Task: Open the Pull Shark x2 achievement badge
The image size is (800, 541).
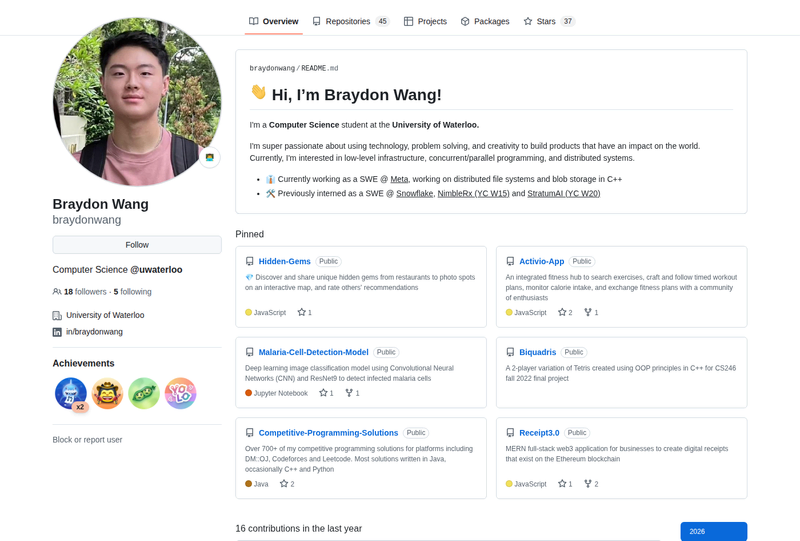Action: point(71,394)
